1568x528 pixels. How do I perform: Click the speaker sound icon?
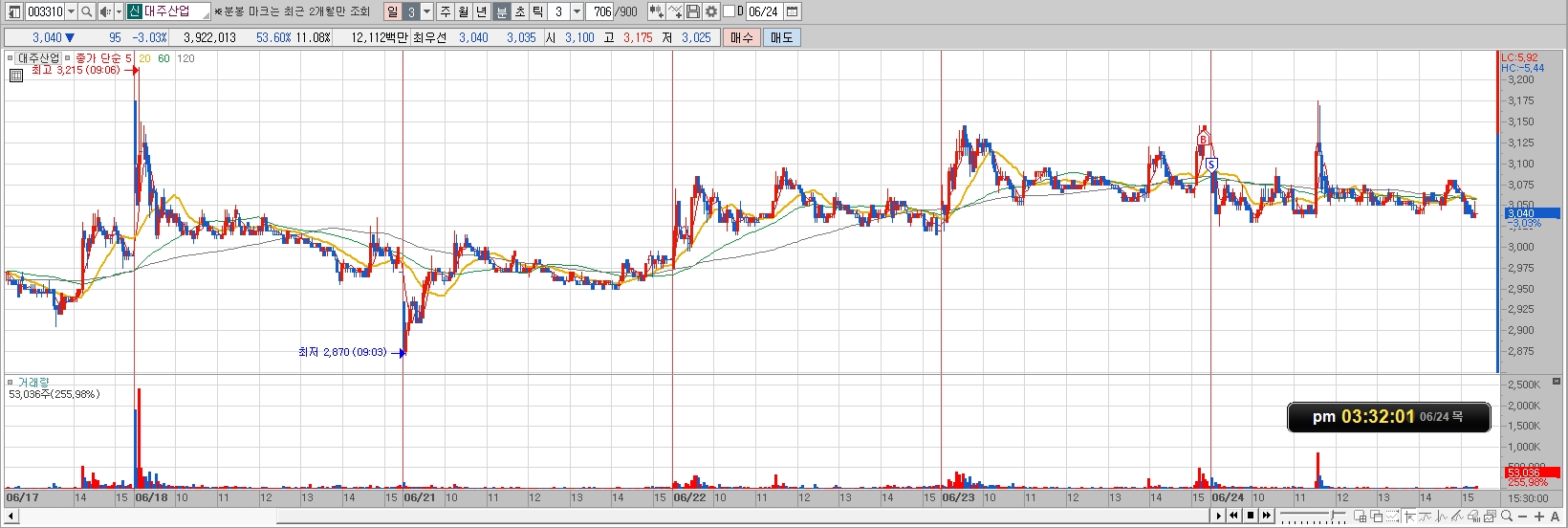pos(105,11)
